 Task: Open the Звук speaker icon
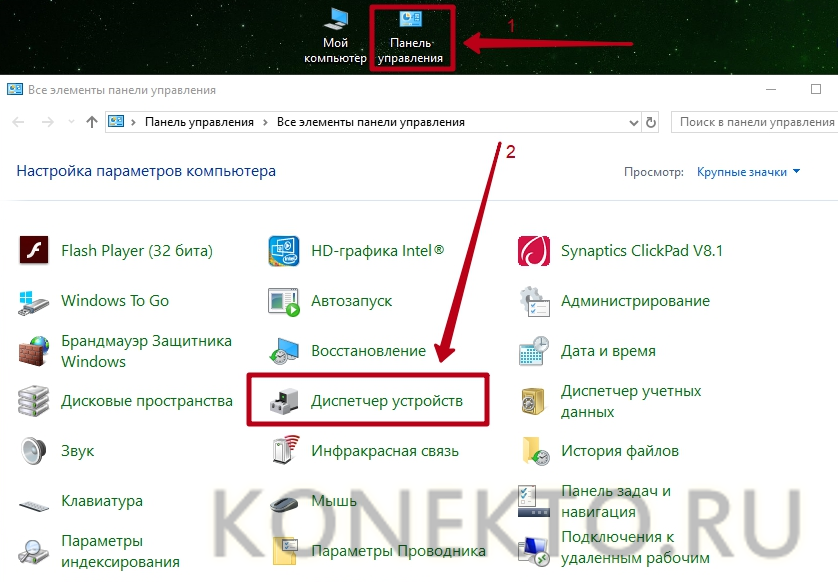pyautogui.click(x=34, y=451)
